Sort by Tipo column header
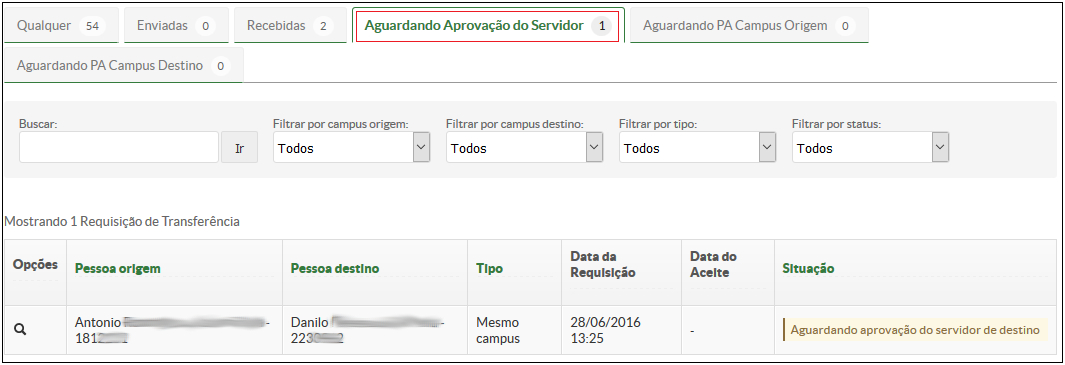1065x365 pixels. [x=490, y=268]
